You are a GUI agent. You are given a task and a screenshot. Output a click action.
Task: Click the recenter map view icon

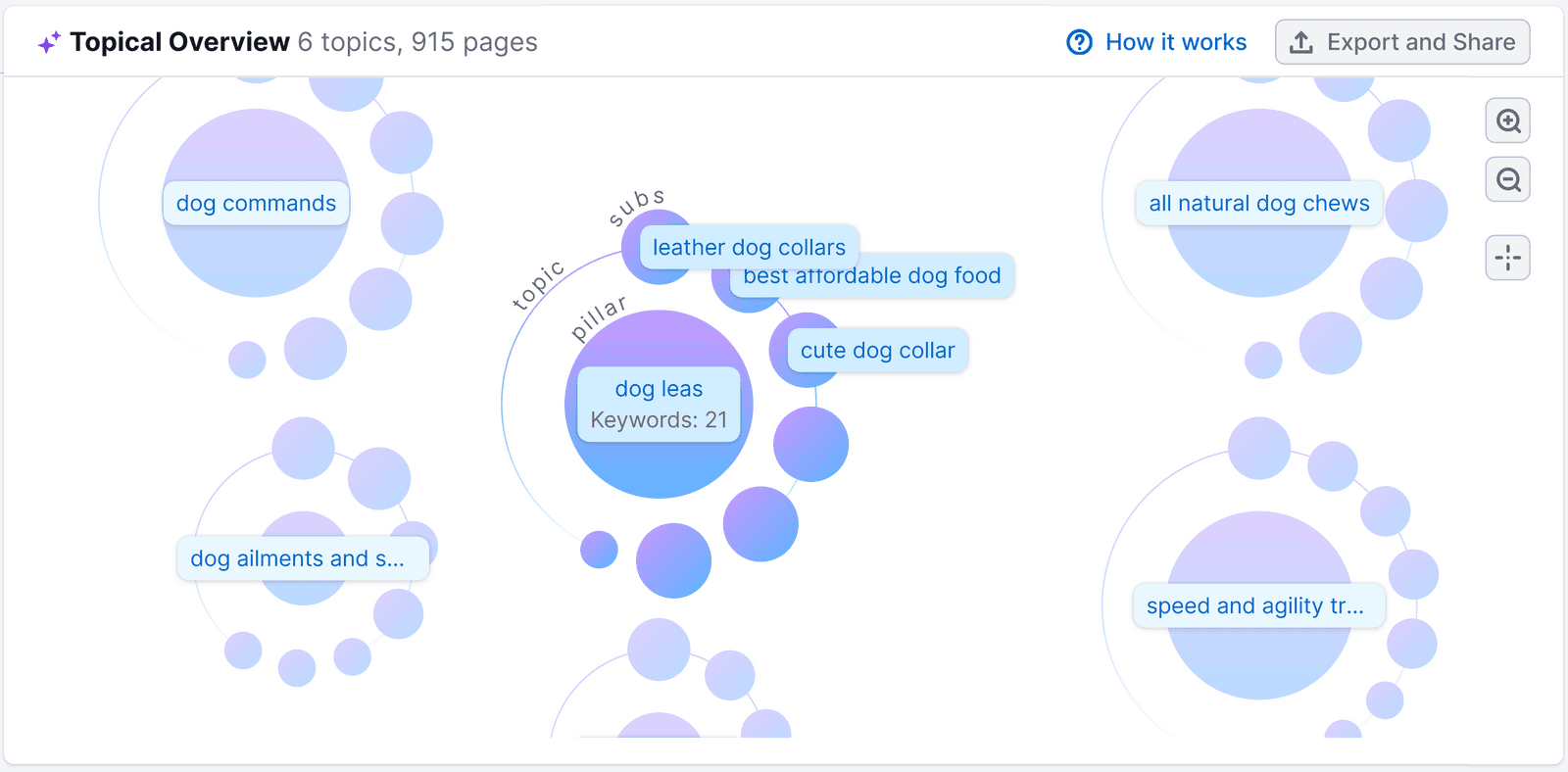pyautogui.click(x=1507, y=257)
